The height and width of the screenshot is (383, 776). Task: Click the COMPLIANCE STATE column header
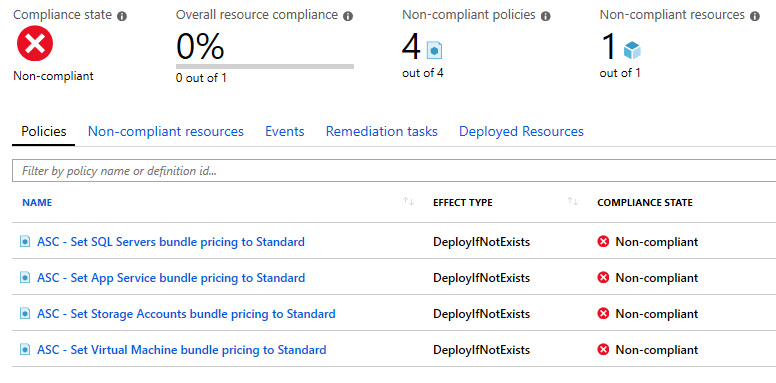(x=645, y=202)
